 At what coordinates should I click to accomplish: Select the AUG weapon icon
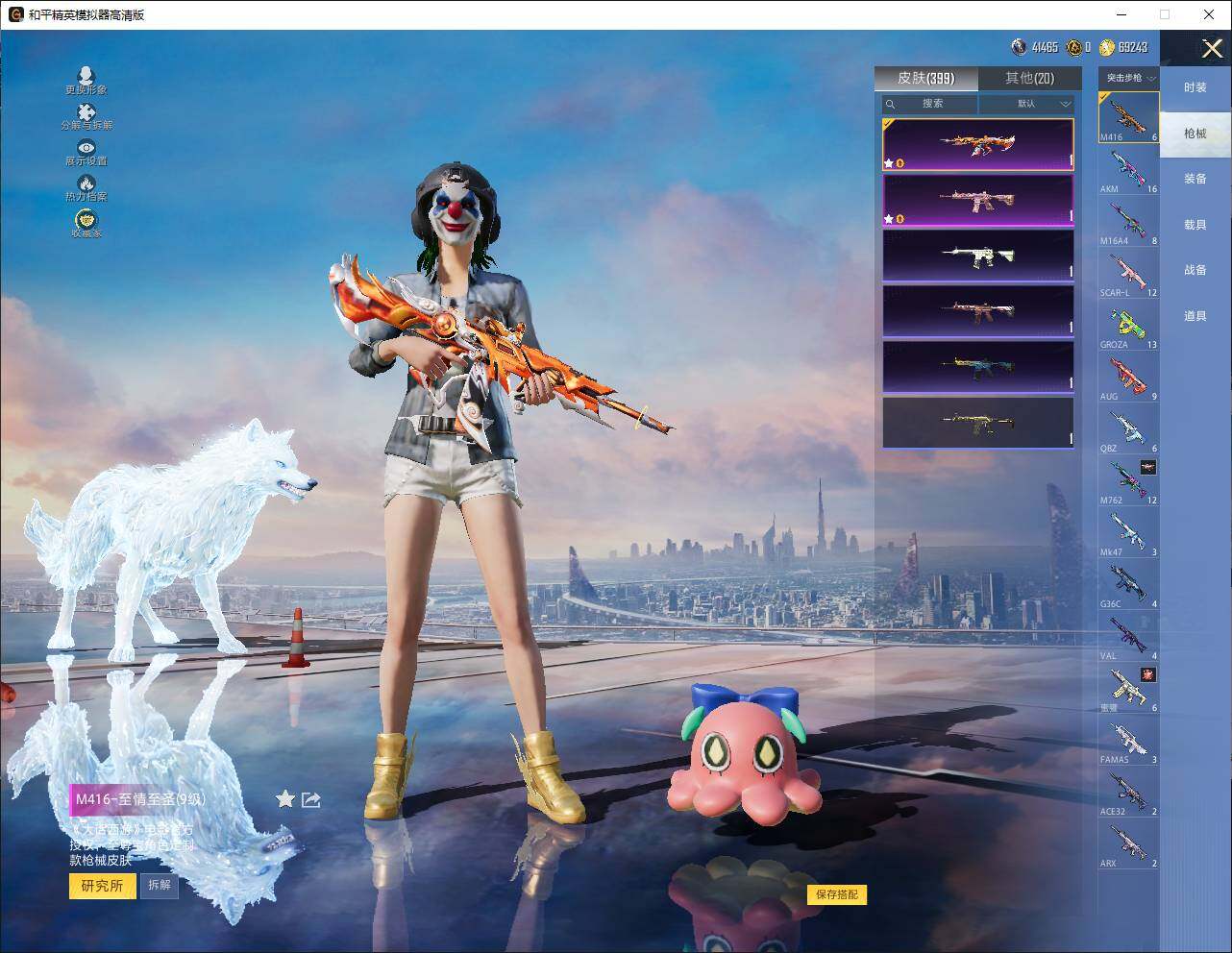click(1129, 377)
